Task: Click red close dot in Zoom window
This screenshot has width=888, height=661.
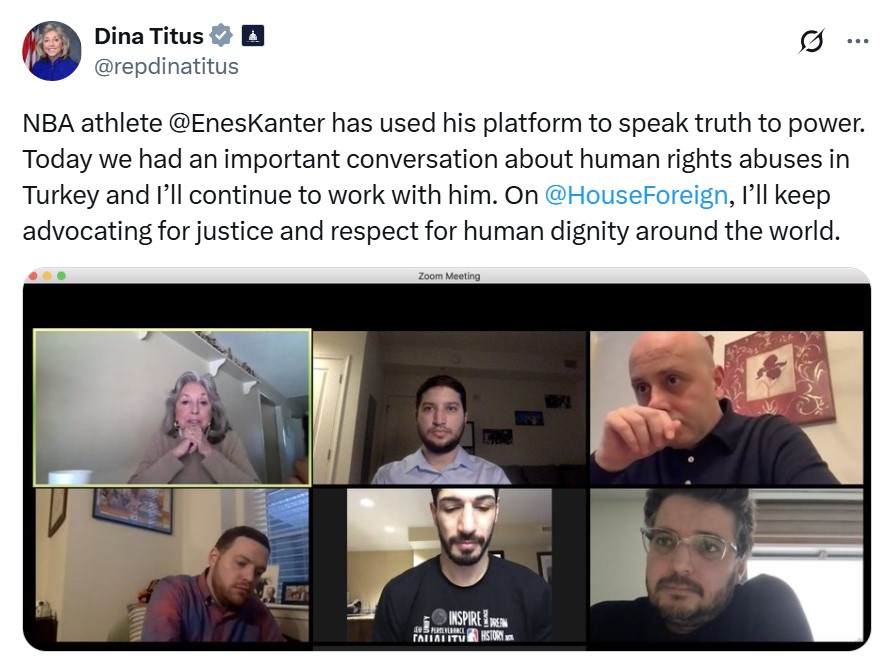Action: [x=33, y=276]
